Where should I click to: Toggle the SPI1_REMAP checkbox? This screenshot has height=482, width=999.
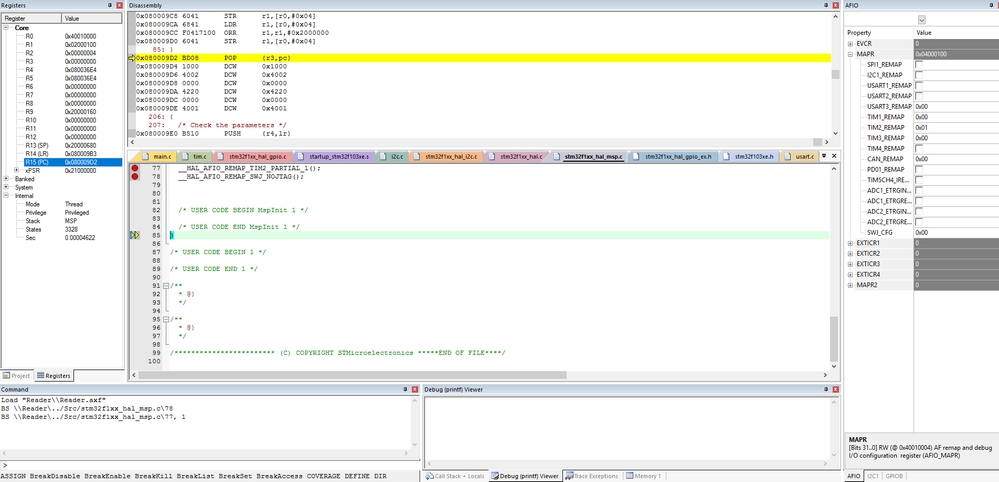click(919, 64)
